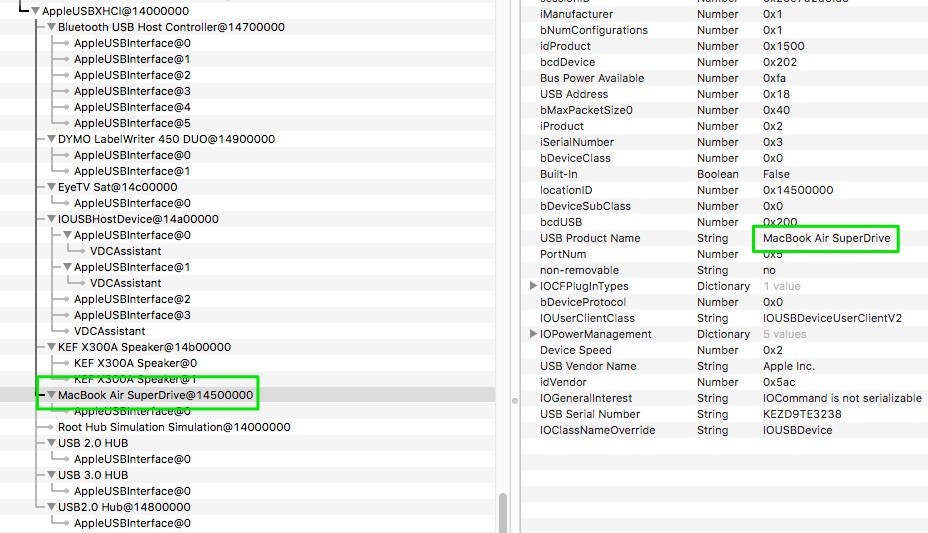This screenshot has width=928, height=533.
Task: Select the bMaxPacketSize0 property row
Action: 724,109
